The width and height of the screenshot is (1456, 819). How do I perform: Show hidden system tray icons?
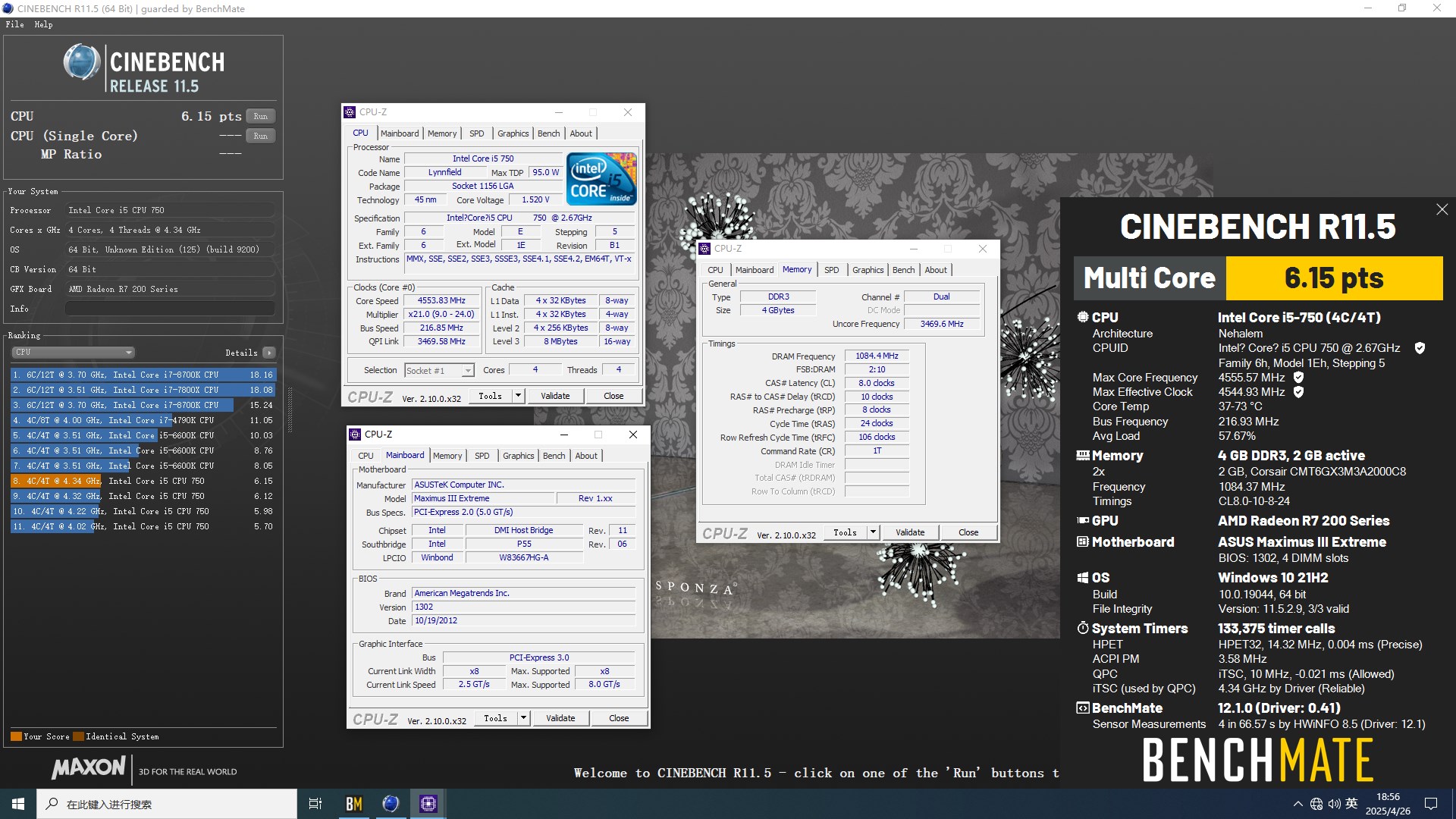(1298, 804)
